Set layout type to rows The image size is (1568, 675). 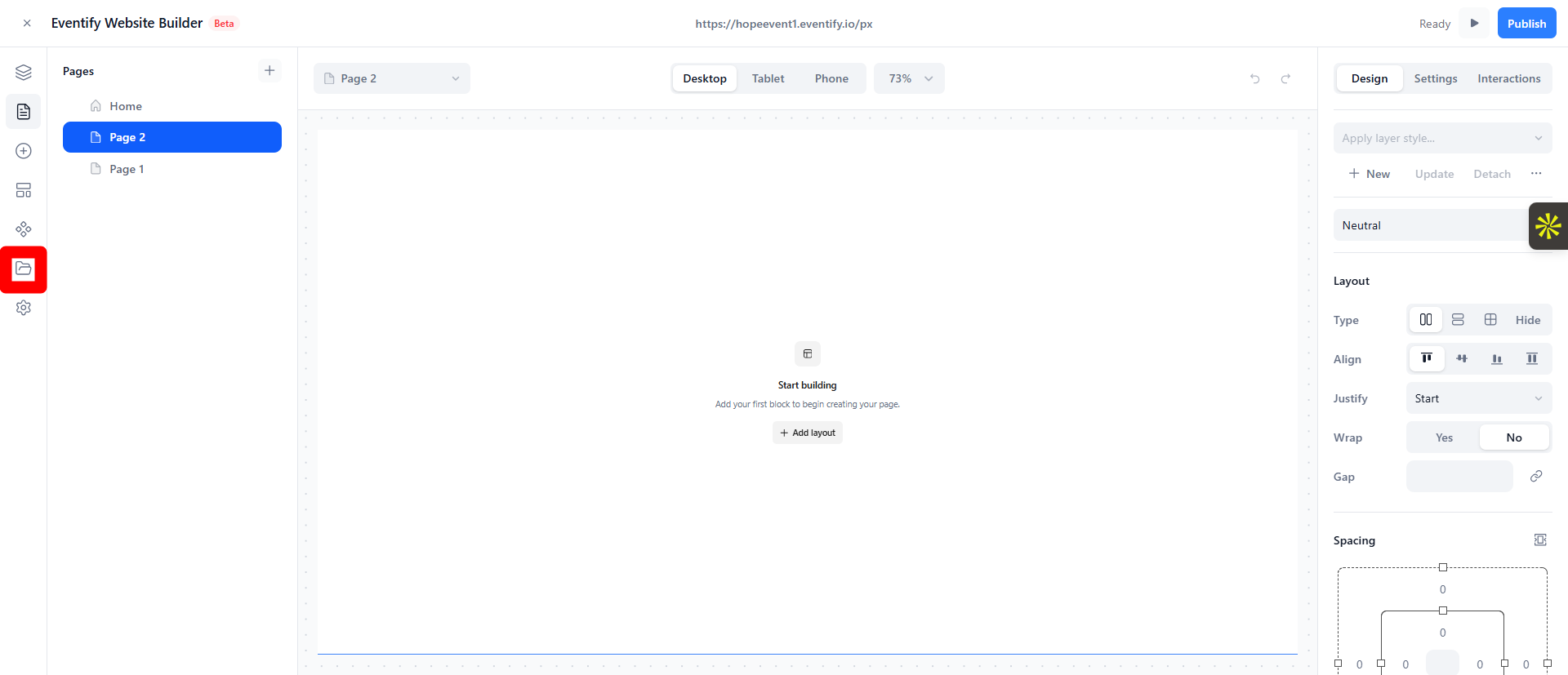[1458, 320]
